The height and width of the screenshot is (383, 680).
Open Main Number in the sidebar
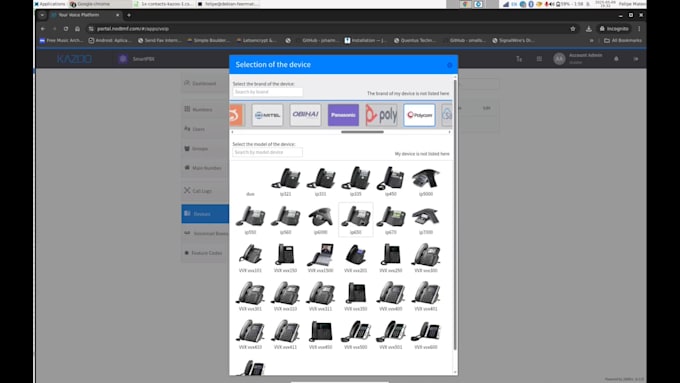coord(204,168)
